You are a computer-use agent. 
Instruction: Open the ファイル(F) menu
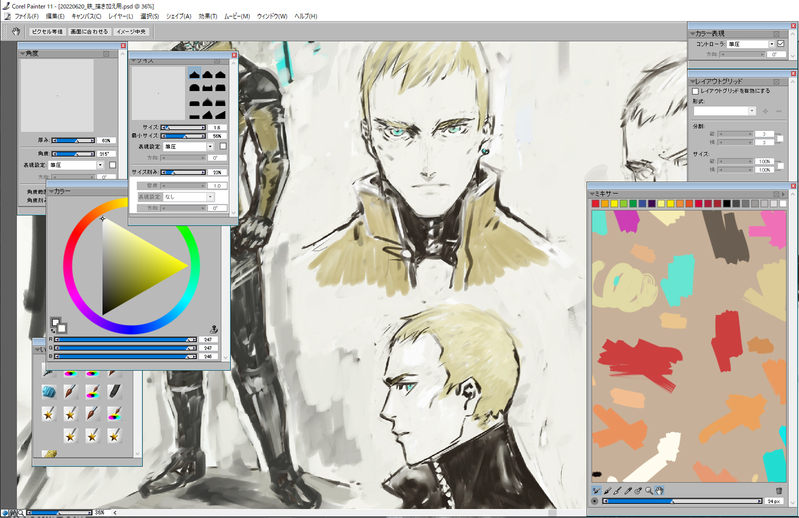[x=26, y=16]
